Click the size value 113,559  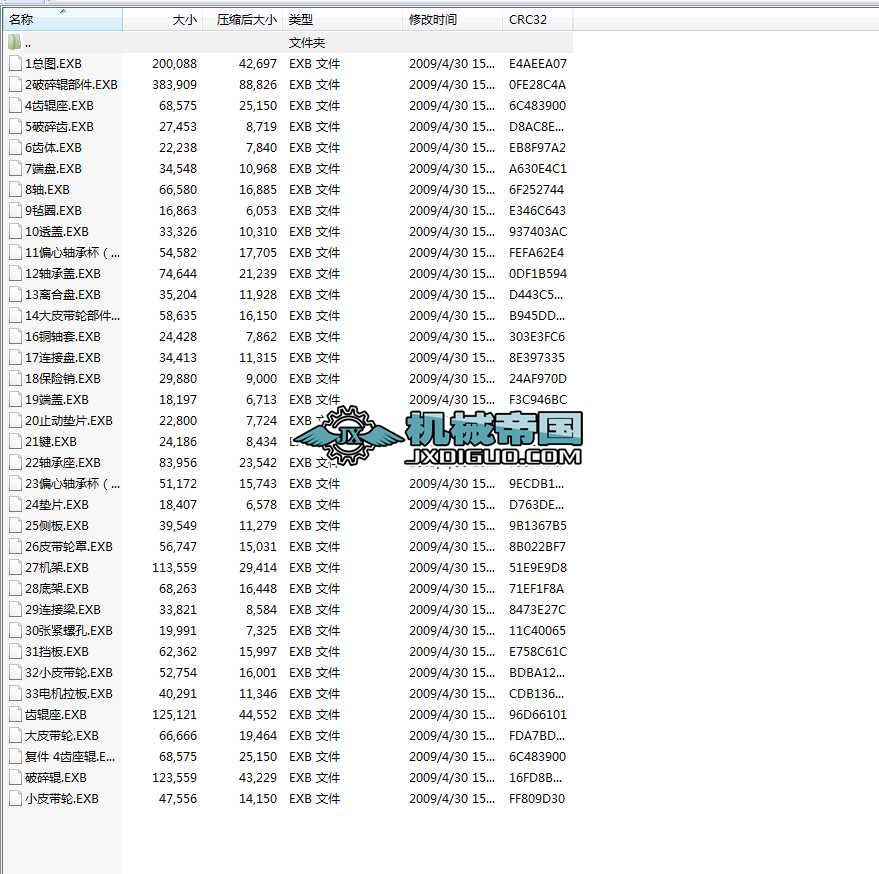pyautogui.click(x=174, y=567)
